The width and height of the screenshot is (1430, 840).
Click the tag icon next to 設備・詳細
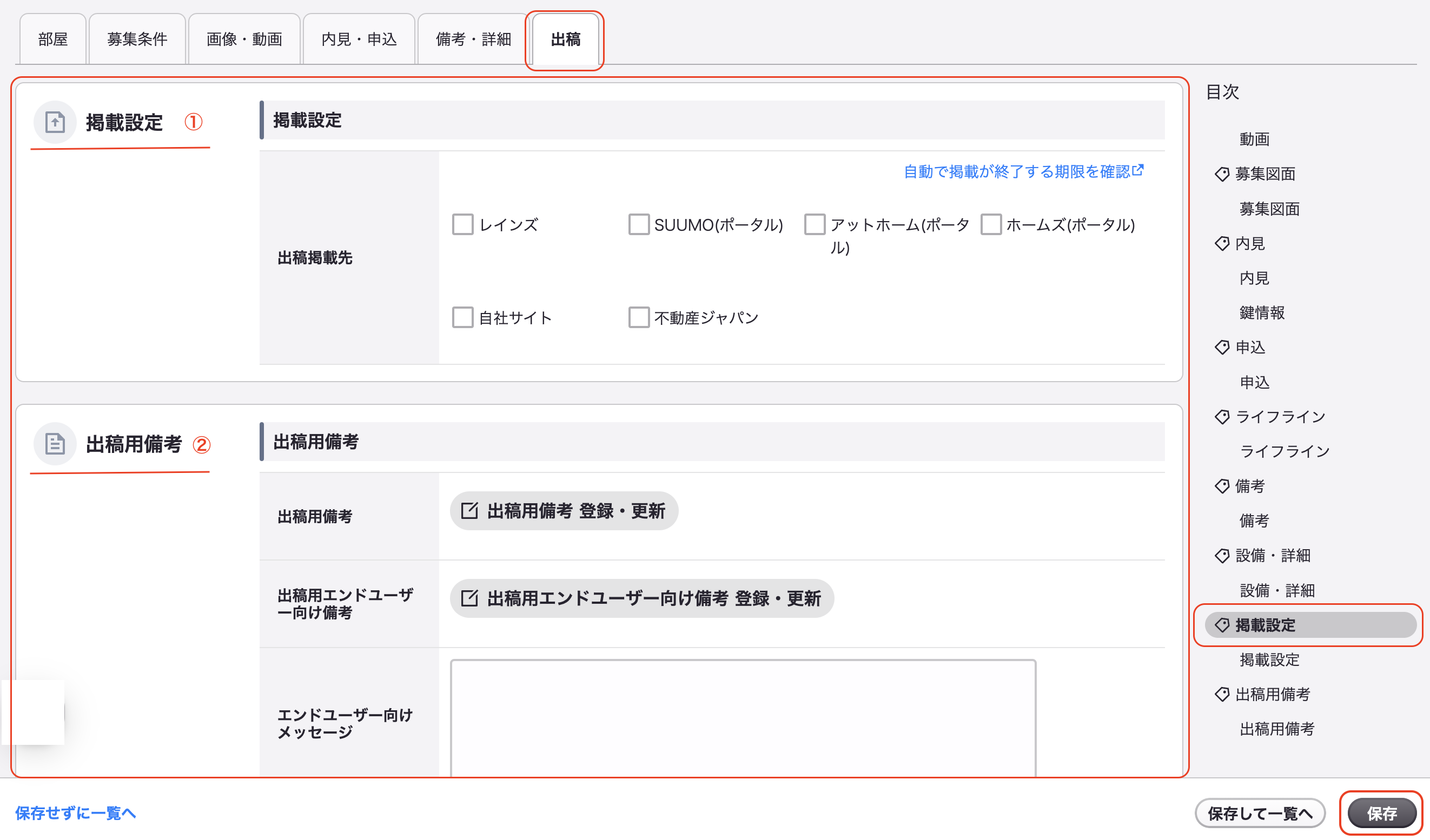[x=1222, y=556]
